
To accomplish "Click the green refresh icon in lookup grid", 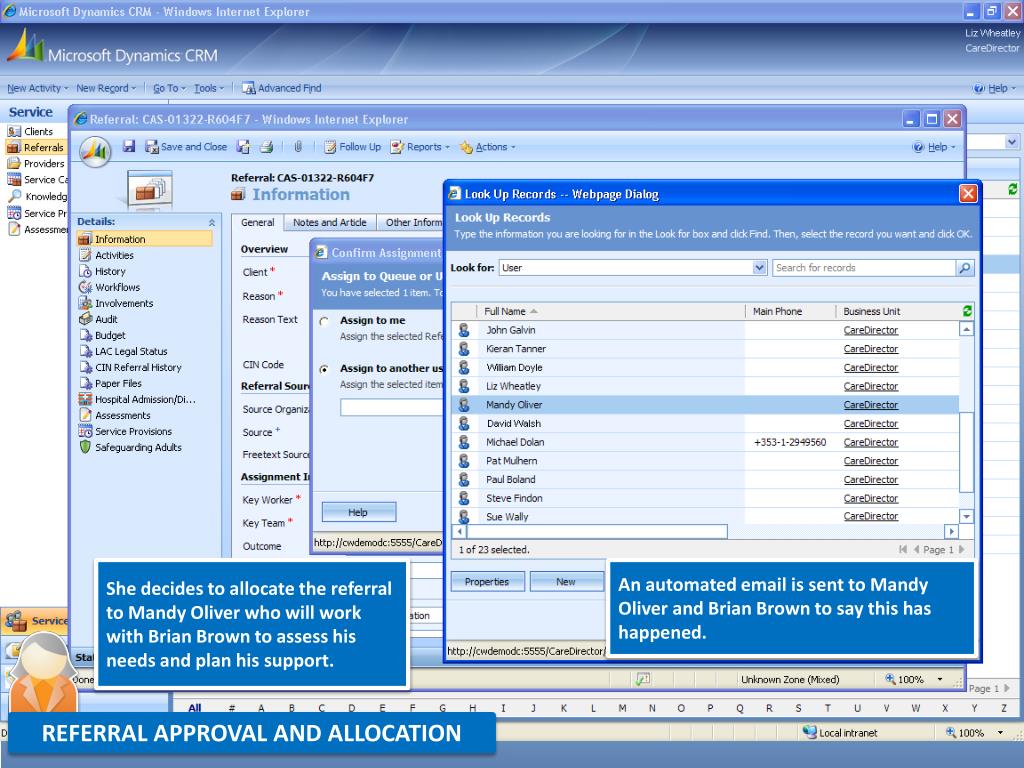I will point(967,312).
